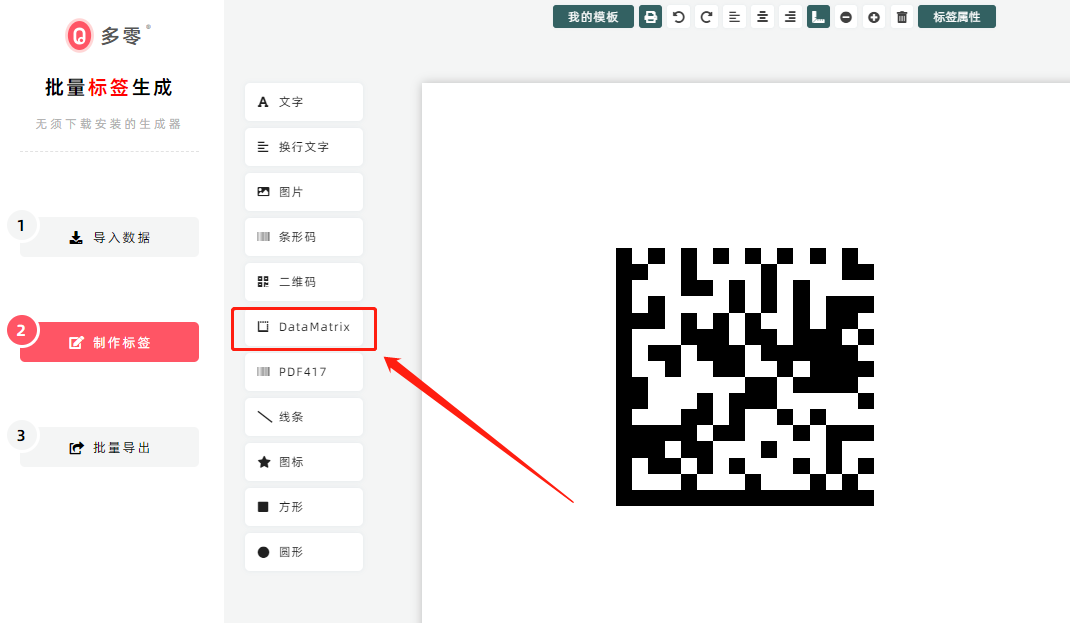Insert a 图片 image element
The height and width of the screenshot is (623, 1070).
[x=304, y=192]
